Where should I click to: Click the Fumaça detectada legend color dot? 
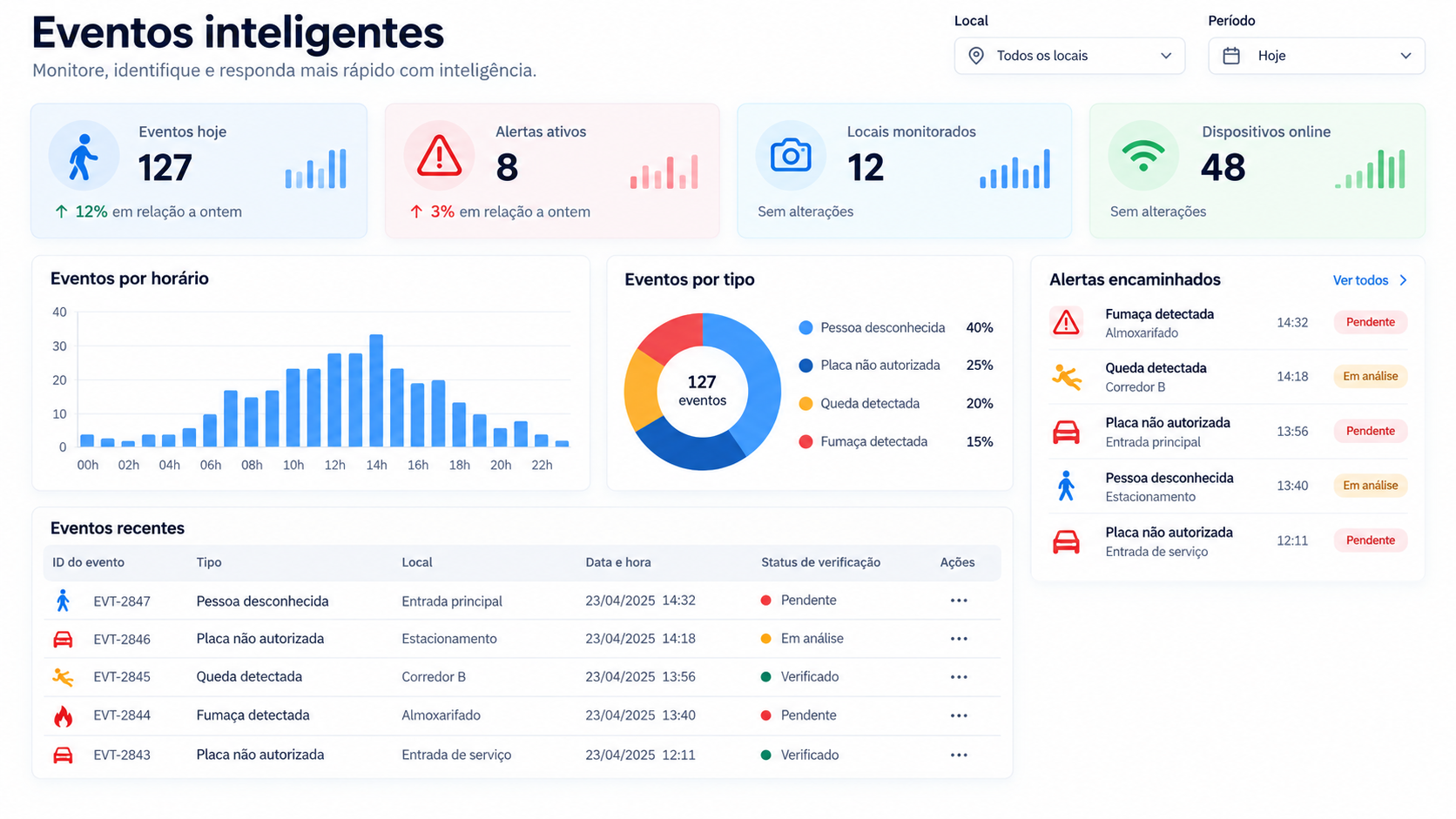click(806, 442)
